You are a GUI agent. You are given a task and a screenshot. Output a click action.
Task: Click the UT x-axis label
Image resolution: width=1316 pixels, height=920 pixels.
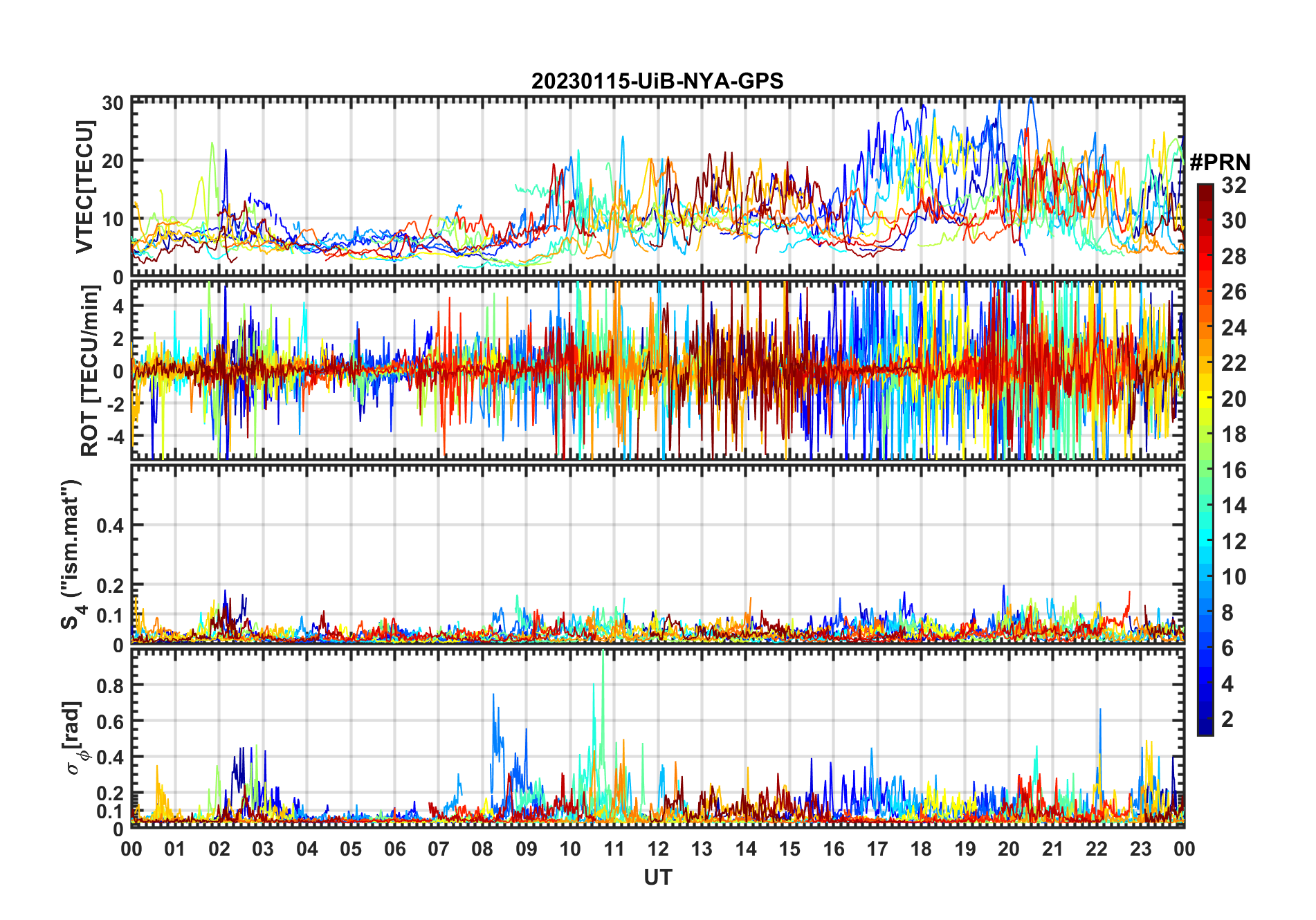[x=658, y=877]
